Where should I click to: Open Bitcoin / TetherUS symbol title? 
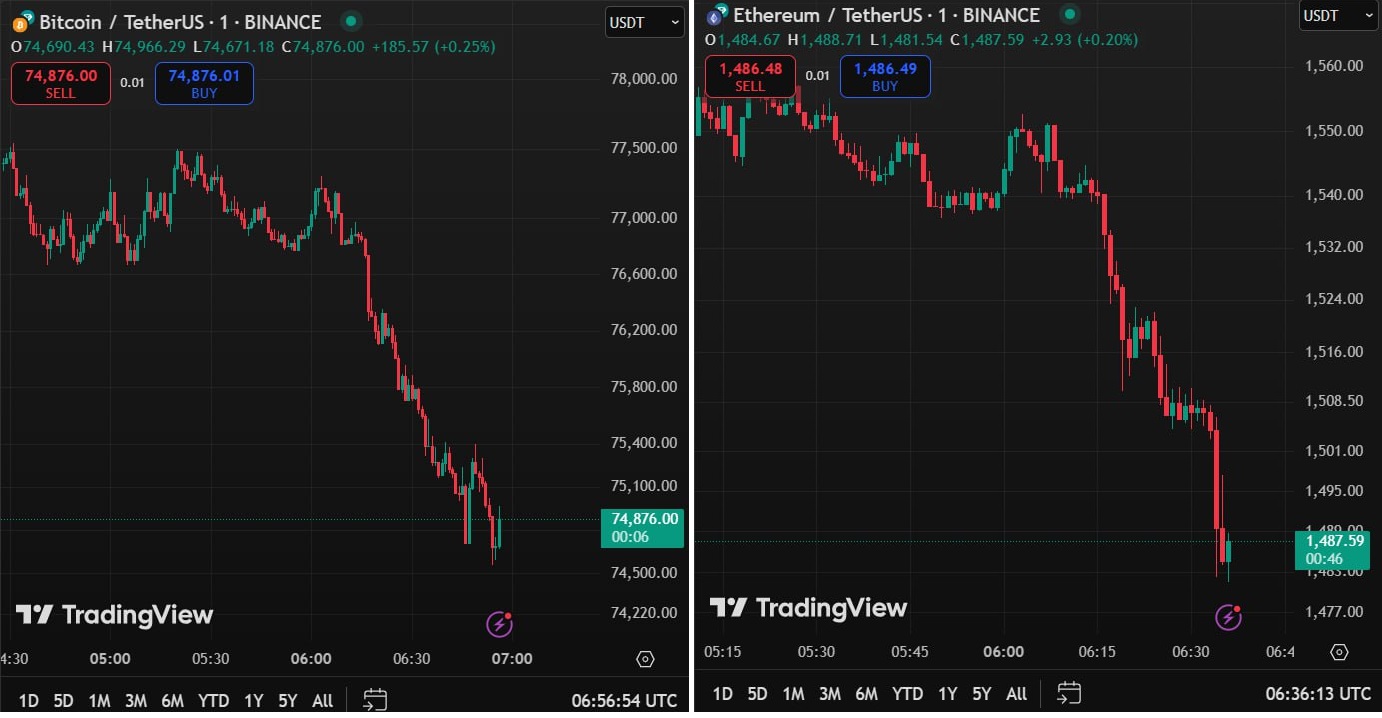click(x=180, y=22)
